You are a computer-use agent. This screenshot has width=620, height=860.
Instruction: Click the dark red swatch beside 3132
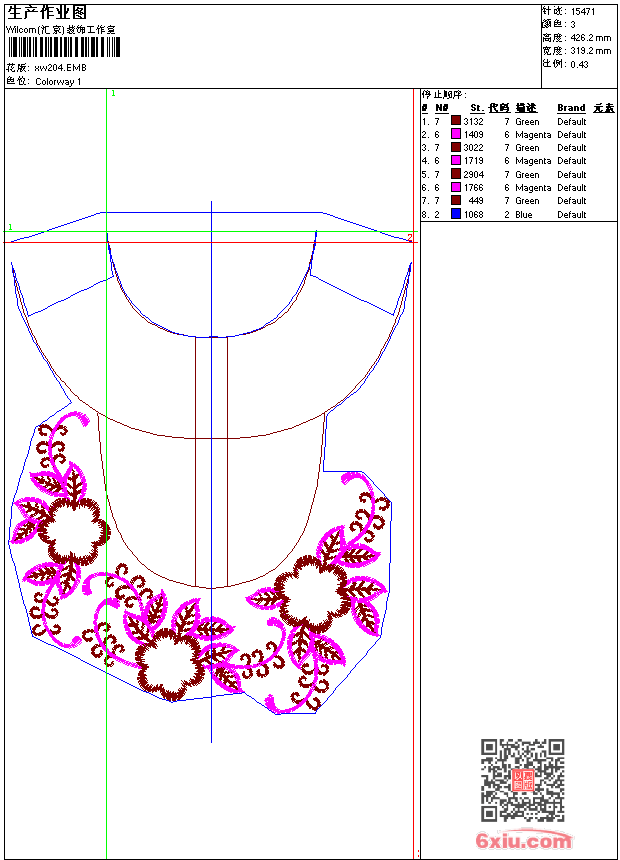pos(456,120)
